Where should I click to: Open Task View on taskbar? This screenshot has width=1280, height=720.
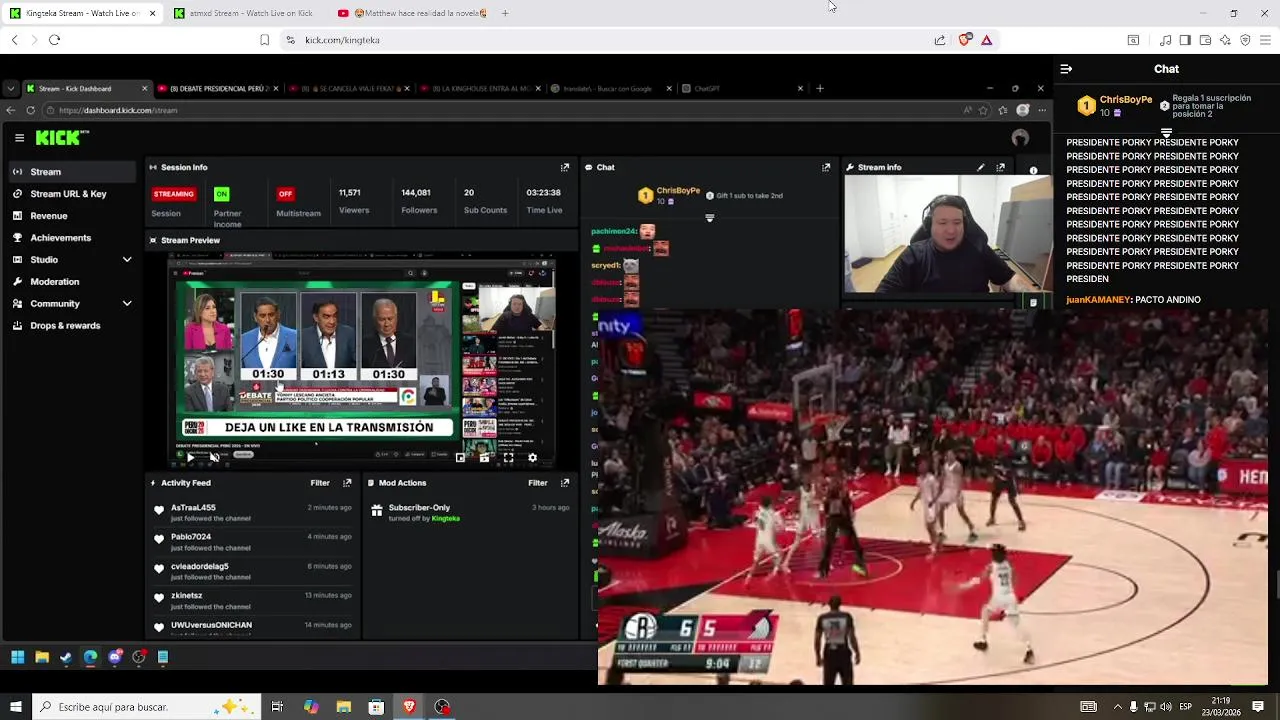(277, 707)
